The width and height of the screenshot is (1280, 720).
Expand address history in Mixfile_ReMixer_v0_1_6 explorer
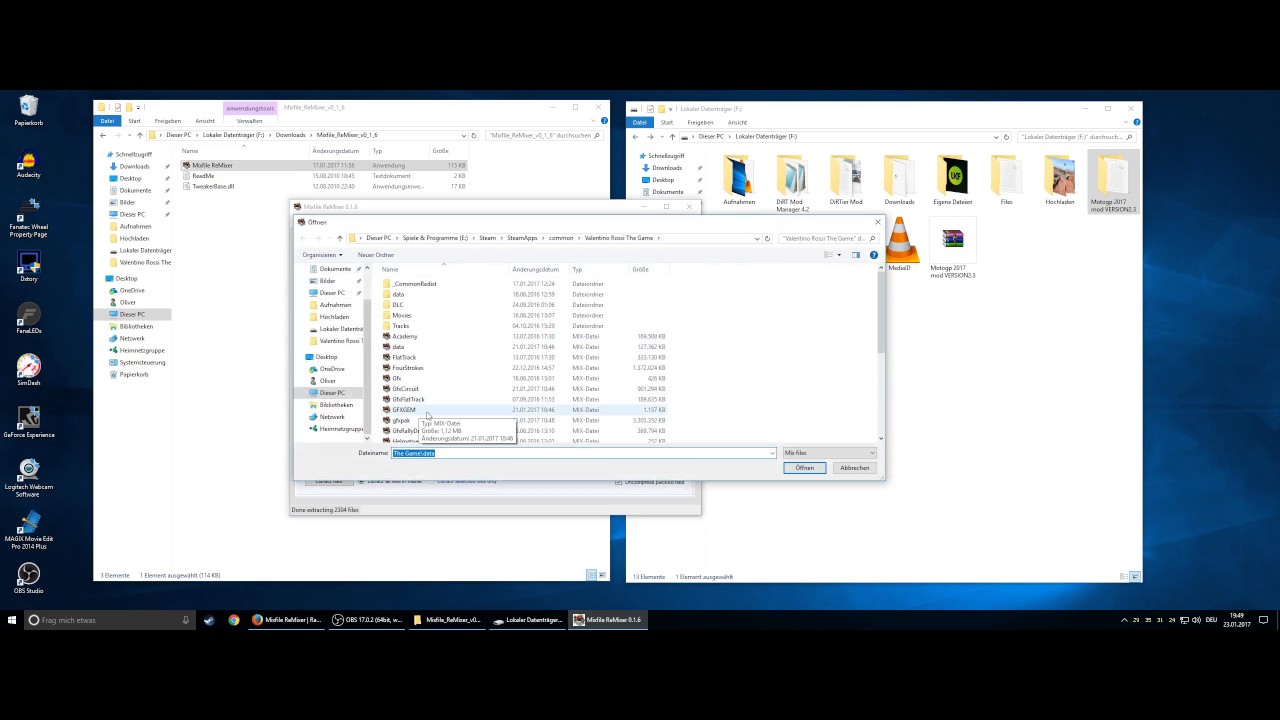[x=464, y=135]
